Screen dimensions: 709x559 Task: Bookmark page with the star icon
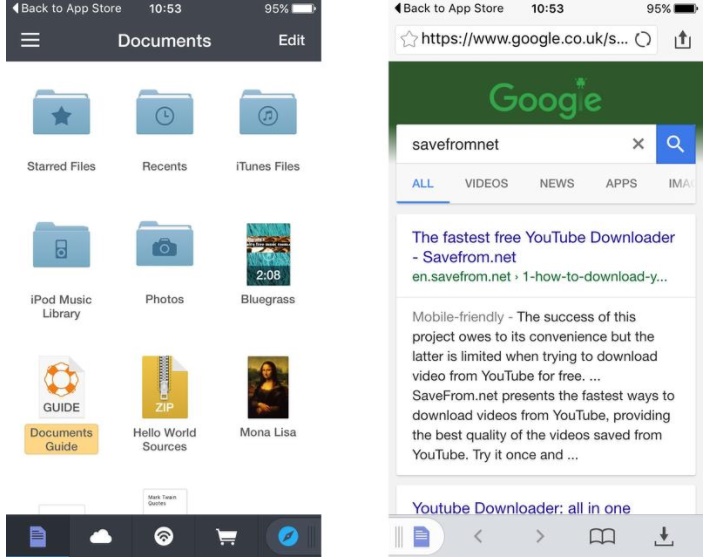[409, 39]
